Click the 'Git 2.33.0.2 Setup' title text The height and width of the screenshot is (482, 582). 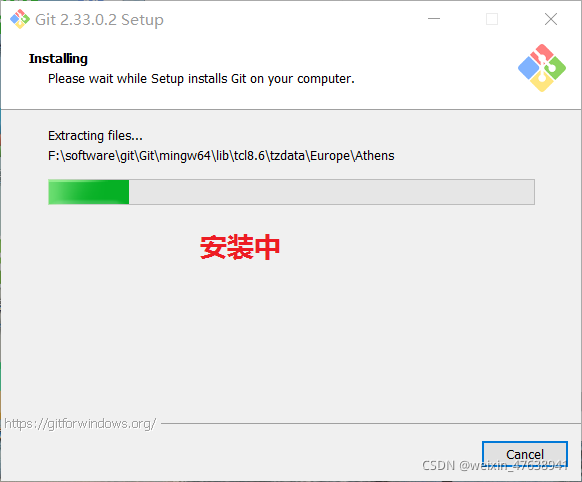click(x=99, y=20)
